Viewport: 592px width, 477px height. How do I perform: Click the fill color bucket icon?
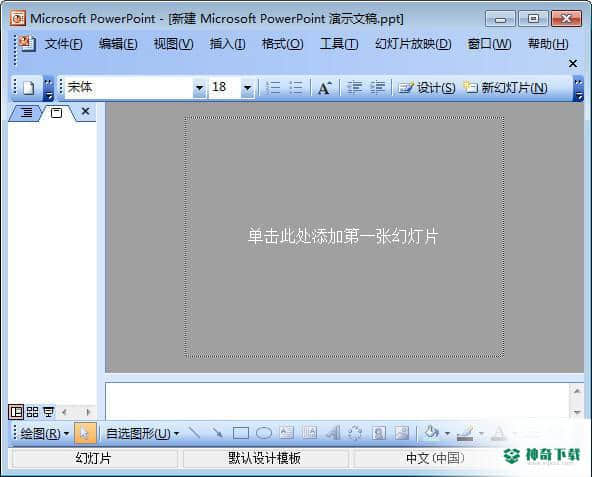(432, 432)
